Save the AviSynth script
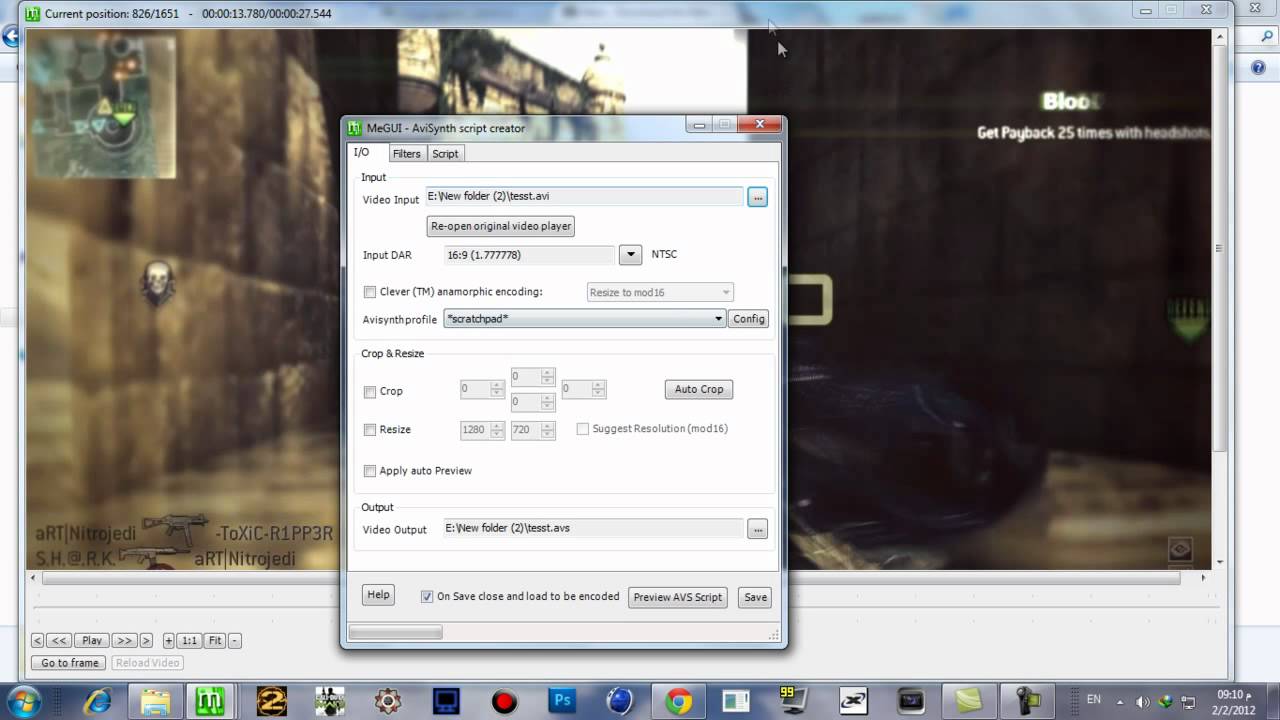Viewport: 1280px width, 720px height. 755,597
